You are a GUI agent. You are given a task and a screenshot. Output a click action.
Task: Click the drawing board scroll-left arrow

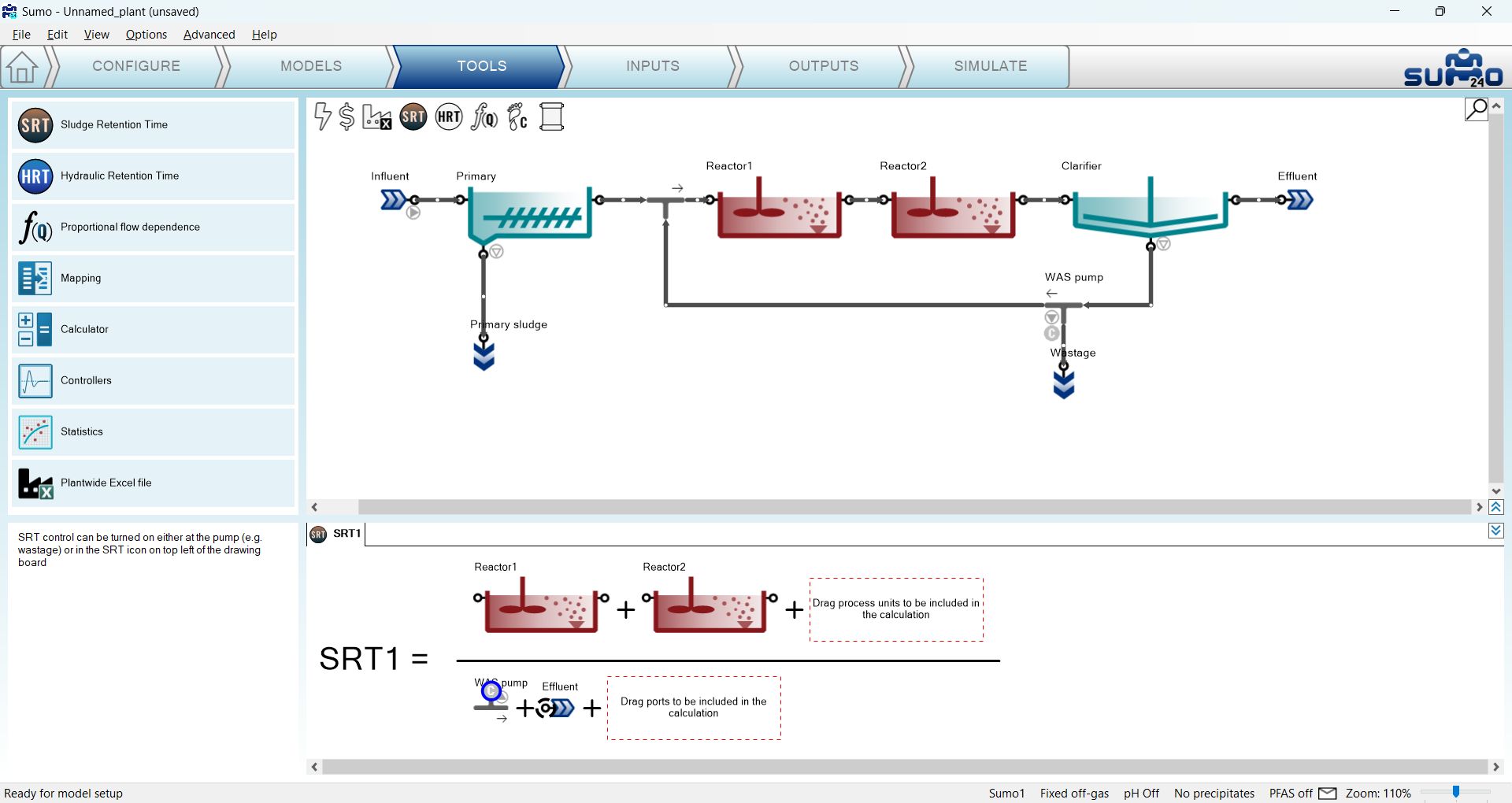pos(315,508)
